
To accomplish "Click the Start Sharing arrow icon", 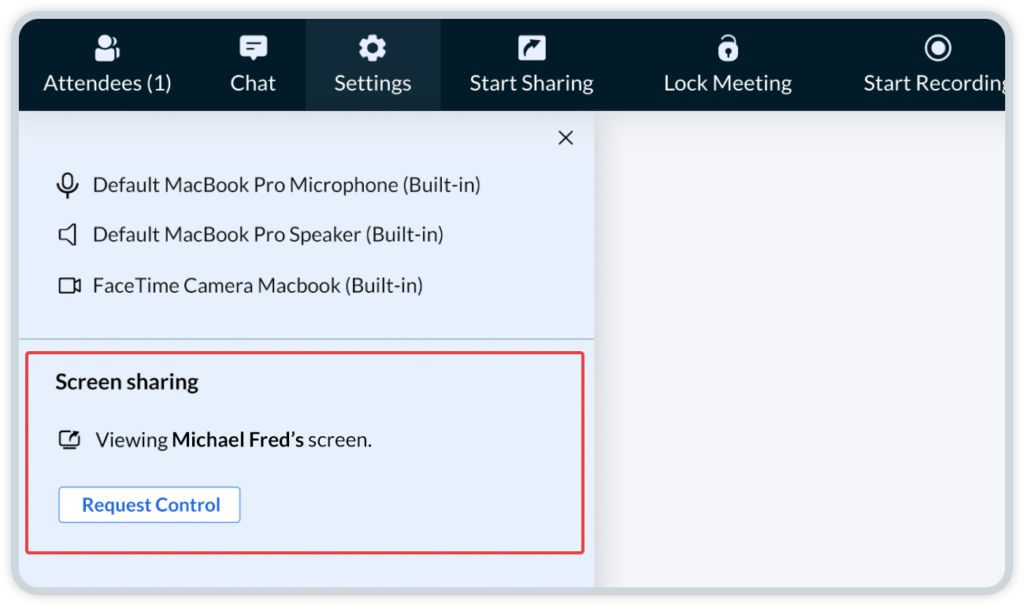I will click(x=532, y=48).
